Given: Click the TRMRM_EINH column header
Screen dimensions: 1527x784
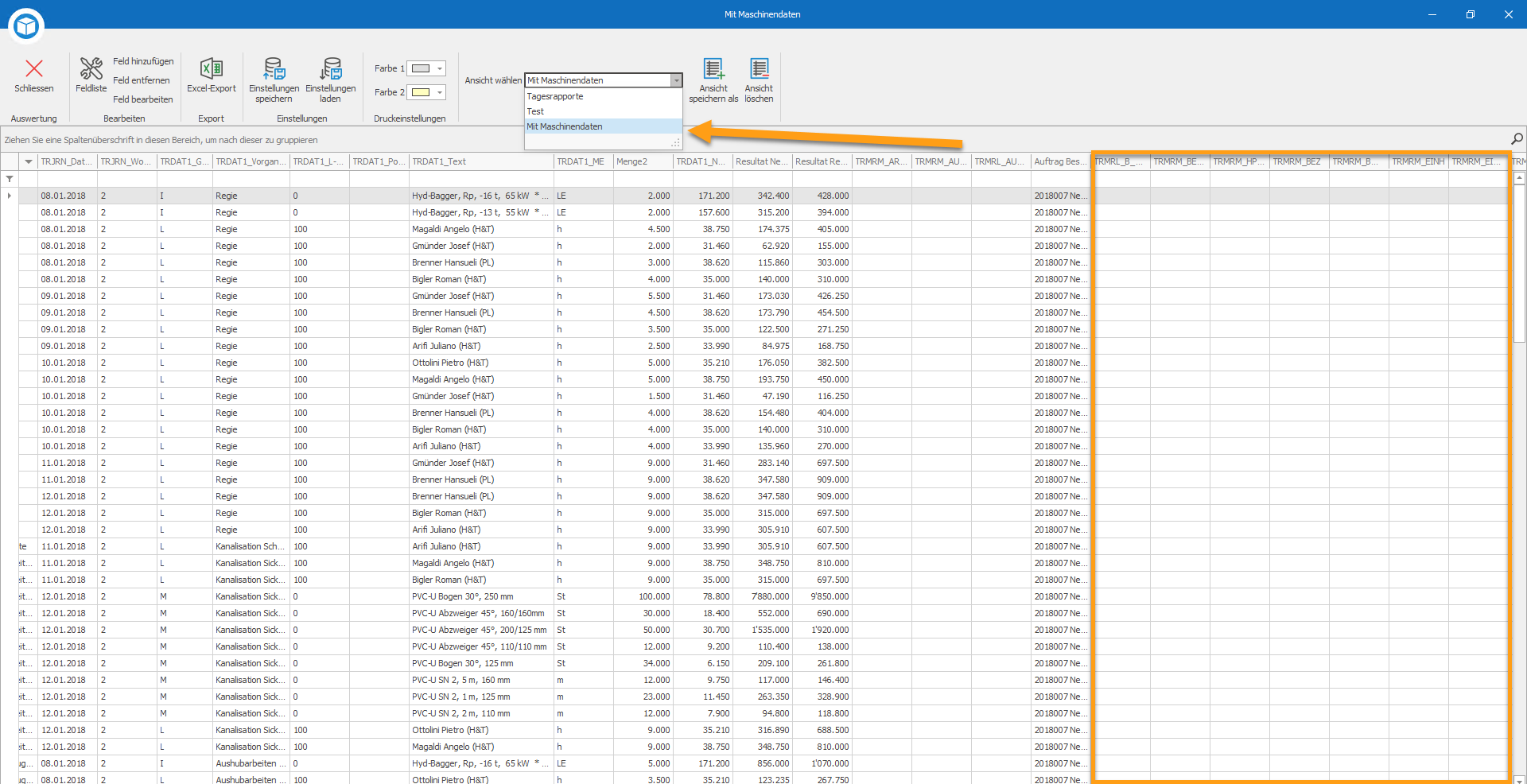Looking at the screenshot, I should click(1419, 161).
